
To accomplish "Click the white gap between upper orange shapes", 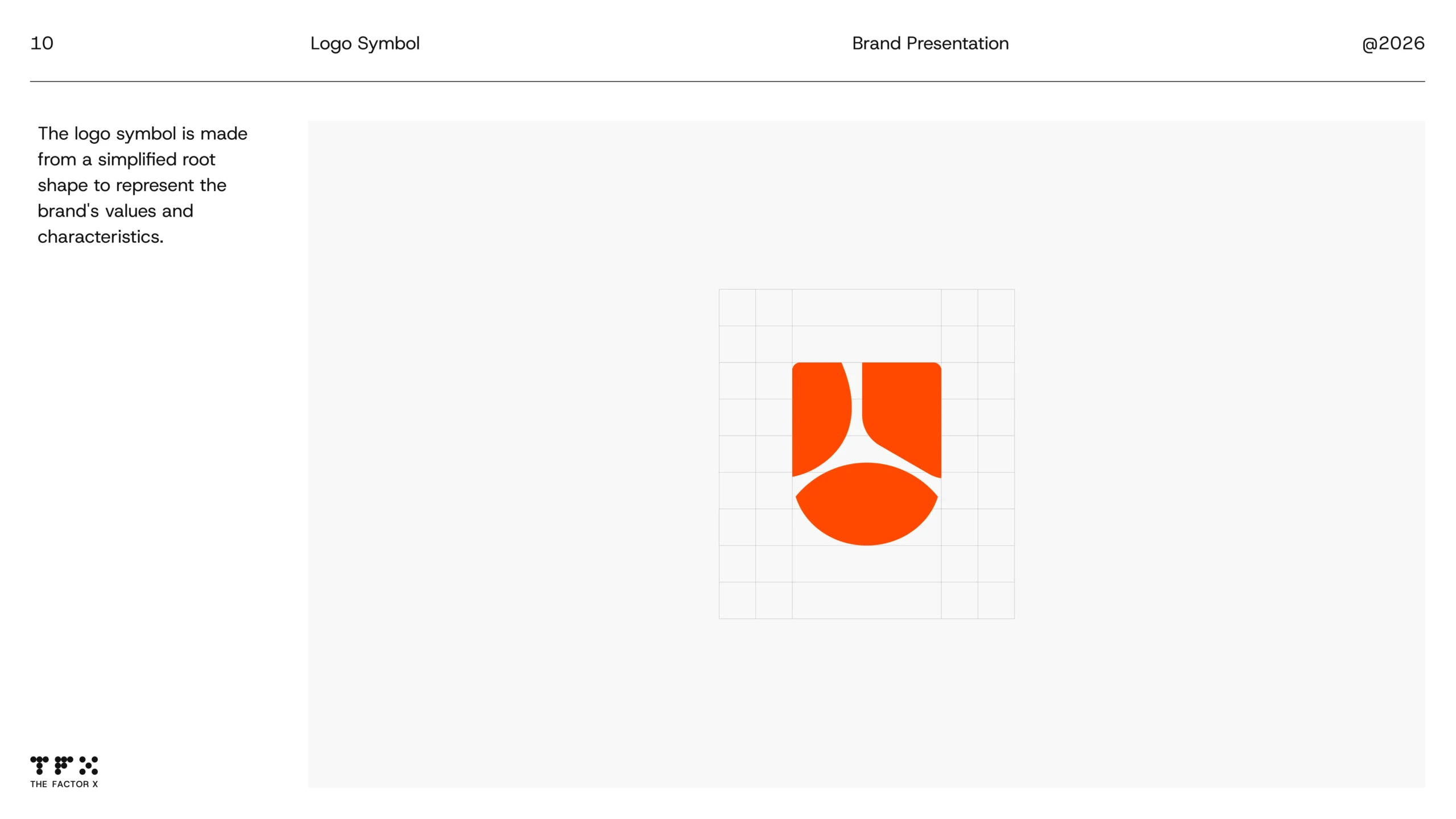I will 857,398.
